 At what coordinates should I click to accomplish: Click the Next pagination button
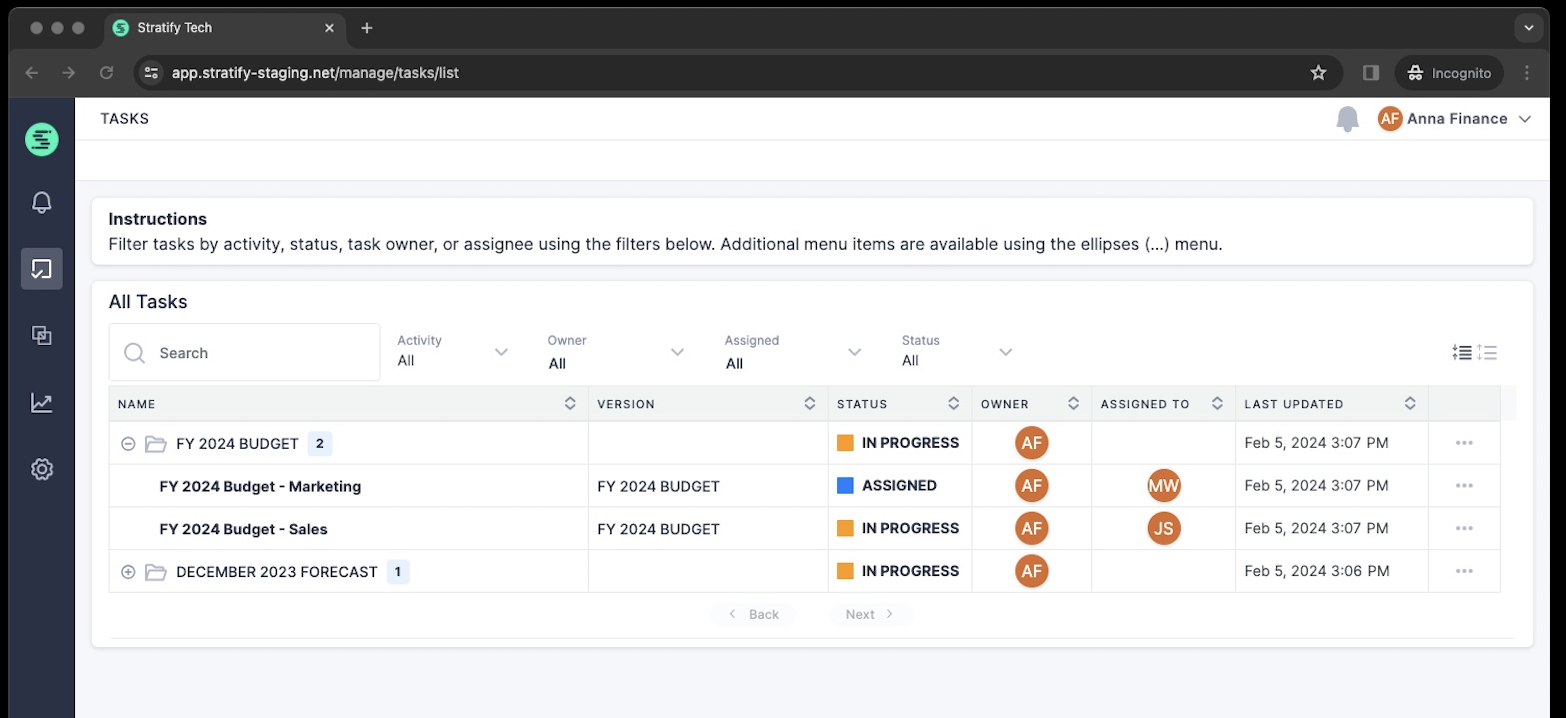pyautogui.click(x=868, y=614)
